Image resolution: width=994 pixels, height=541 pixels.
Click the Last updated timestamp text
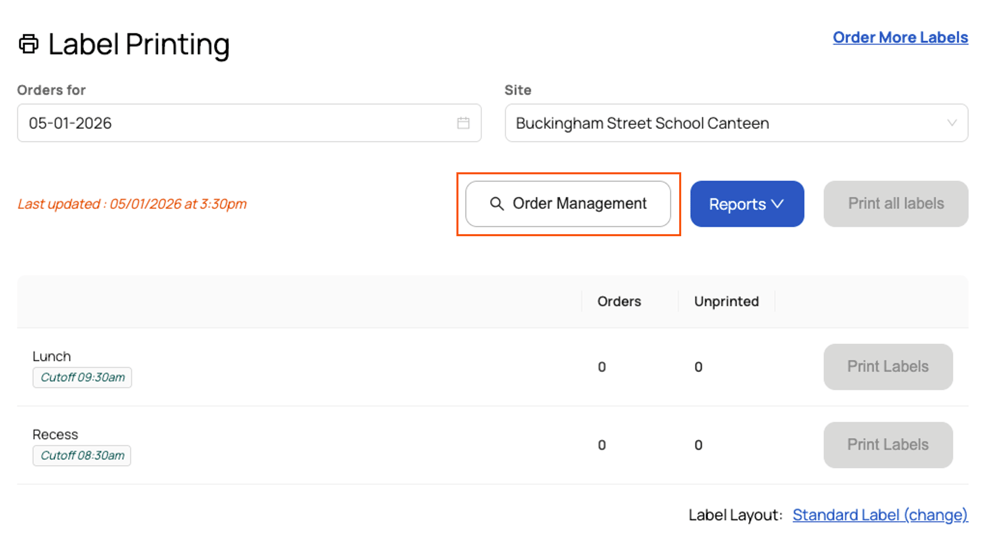coord(132,204)
